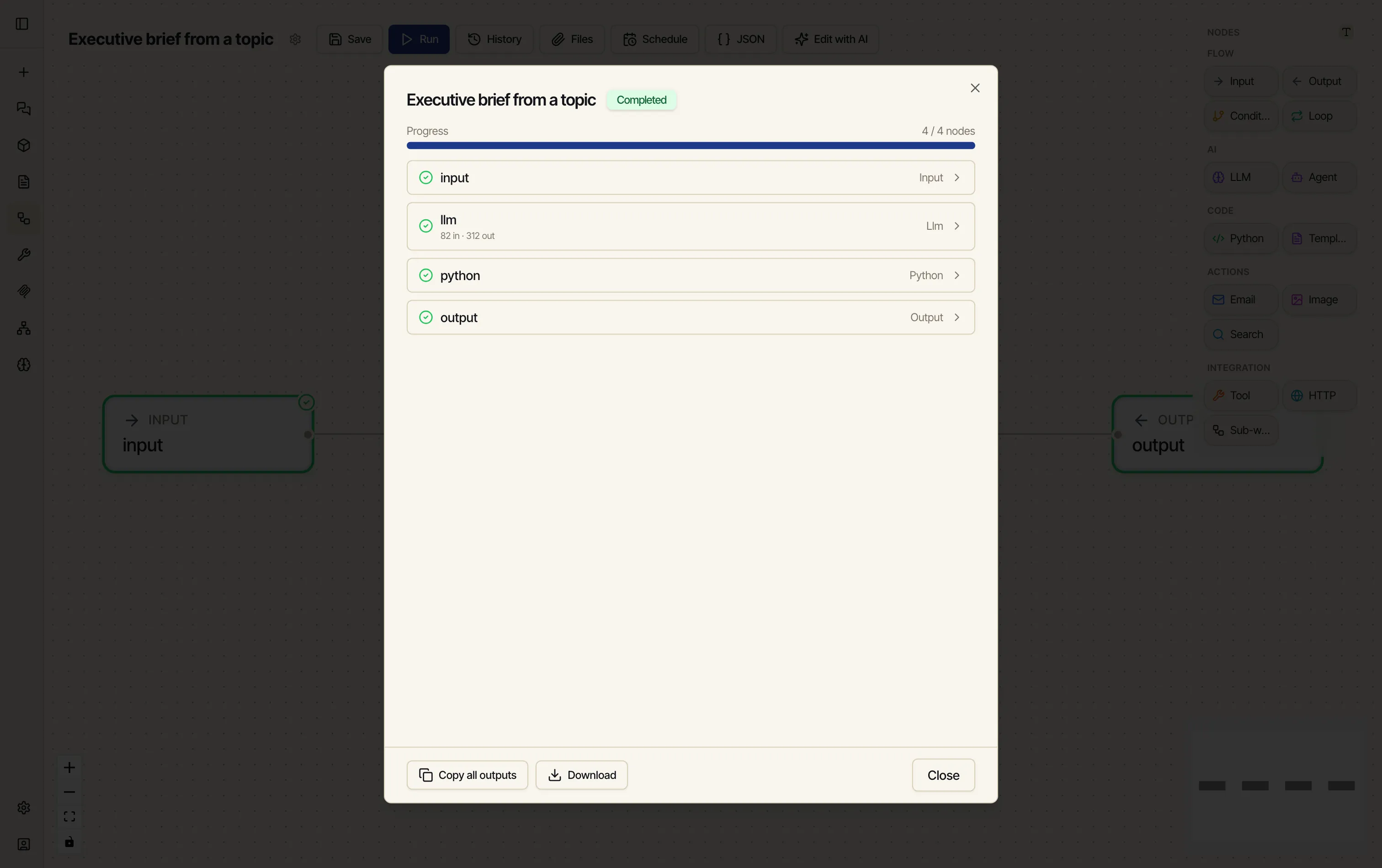
Task: Open the chats icon in left sidebar
Action: click(x=23, y=108)
